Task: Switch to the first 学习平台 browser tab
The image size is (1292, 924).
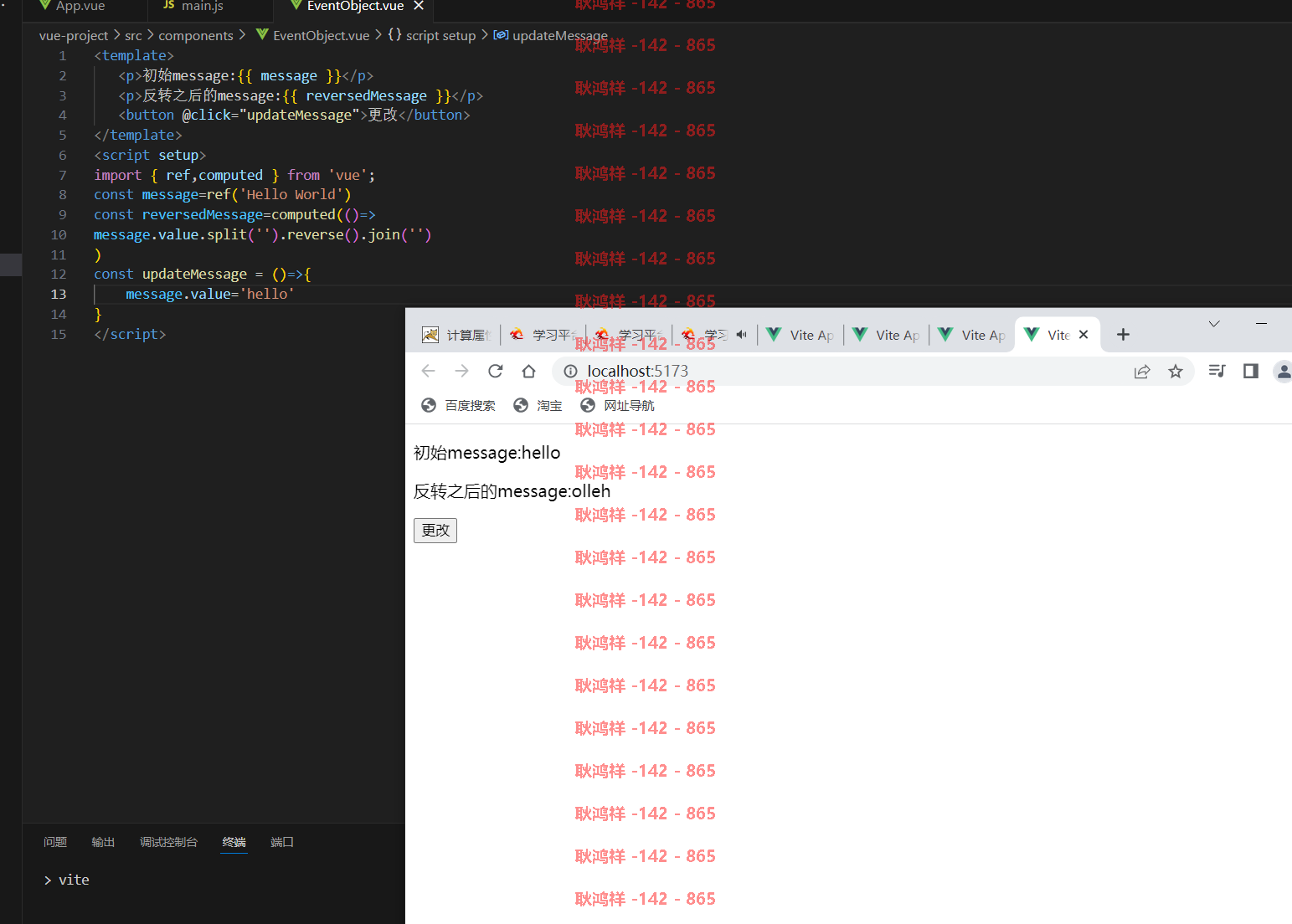Action: (x=544, y=335)
